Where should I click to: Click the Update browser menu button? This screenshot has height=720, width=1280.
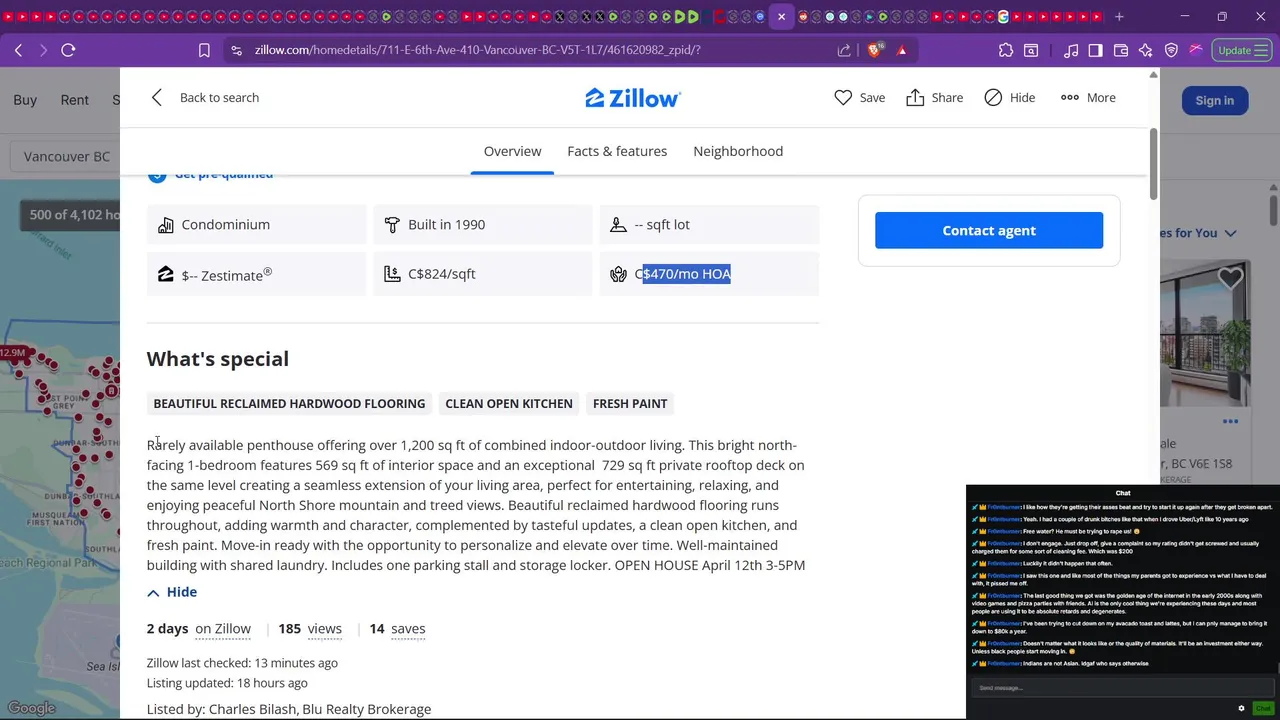[1242, 50]
